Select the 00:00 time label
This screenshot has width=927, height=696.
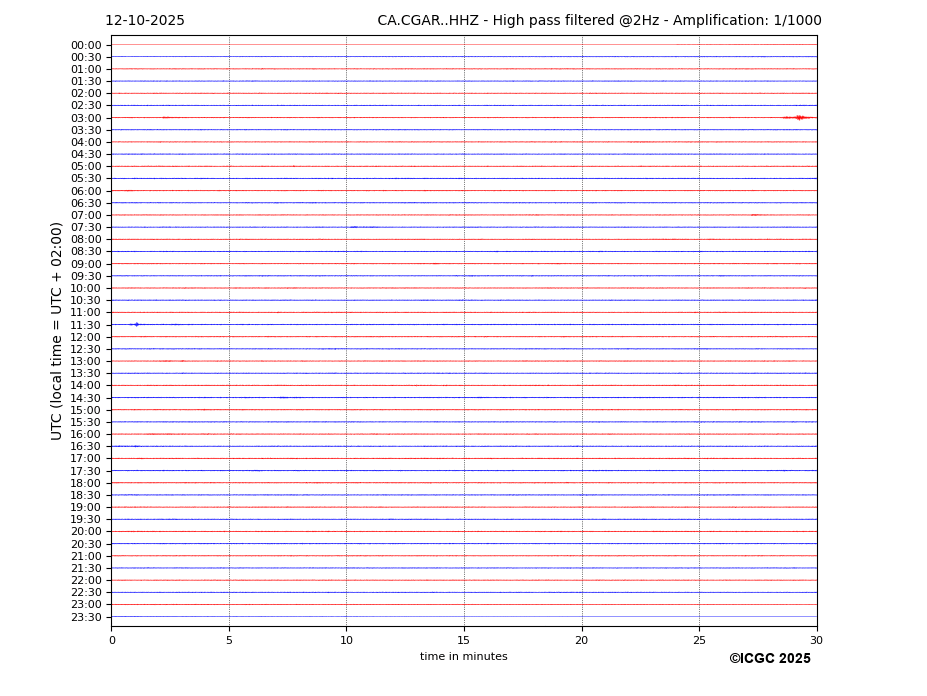(x=86, y=45)
